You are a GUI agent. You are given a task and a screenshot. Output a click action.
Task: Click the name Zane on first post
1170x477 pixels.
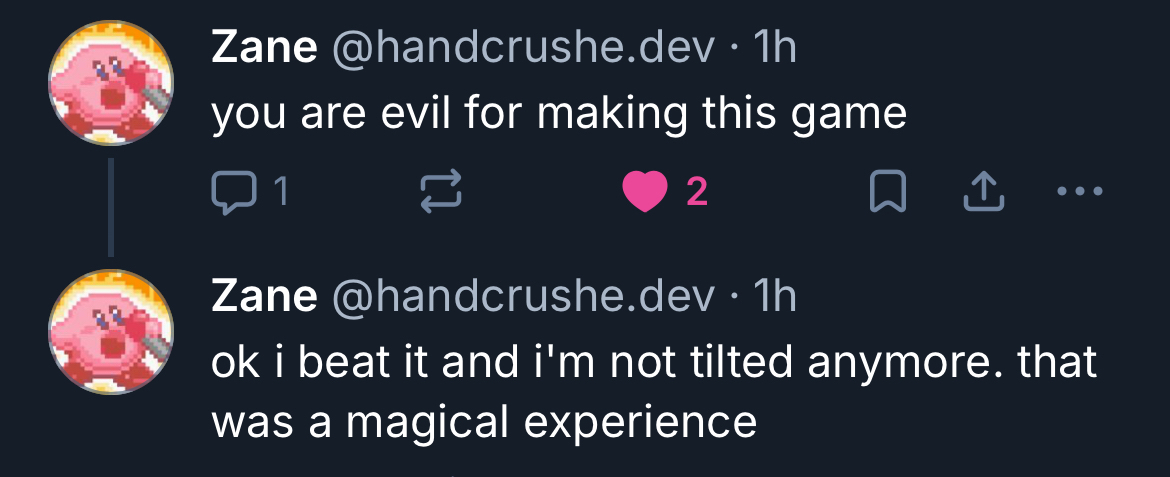[264, 49]
